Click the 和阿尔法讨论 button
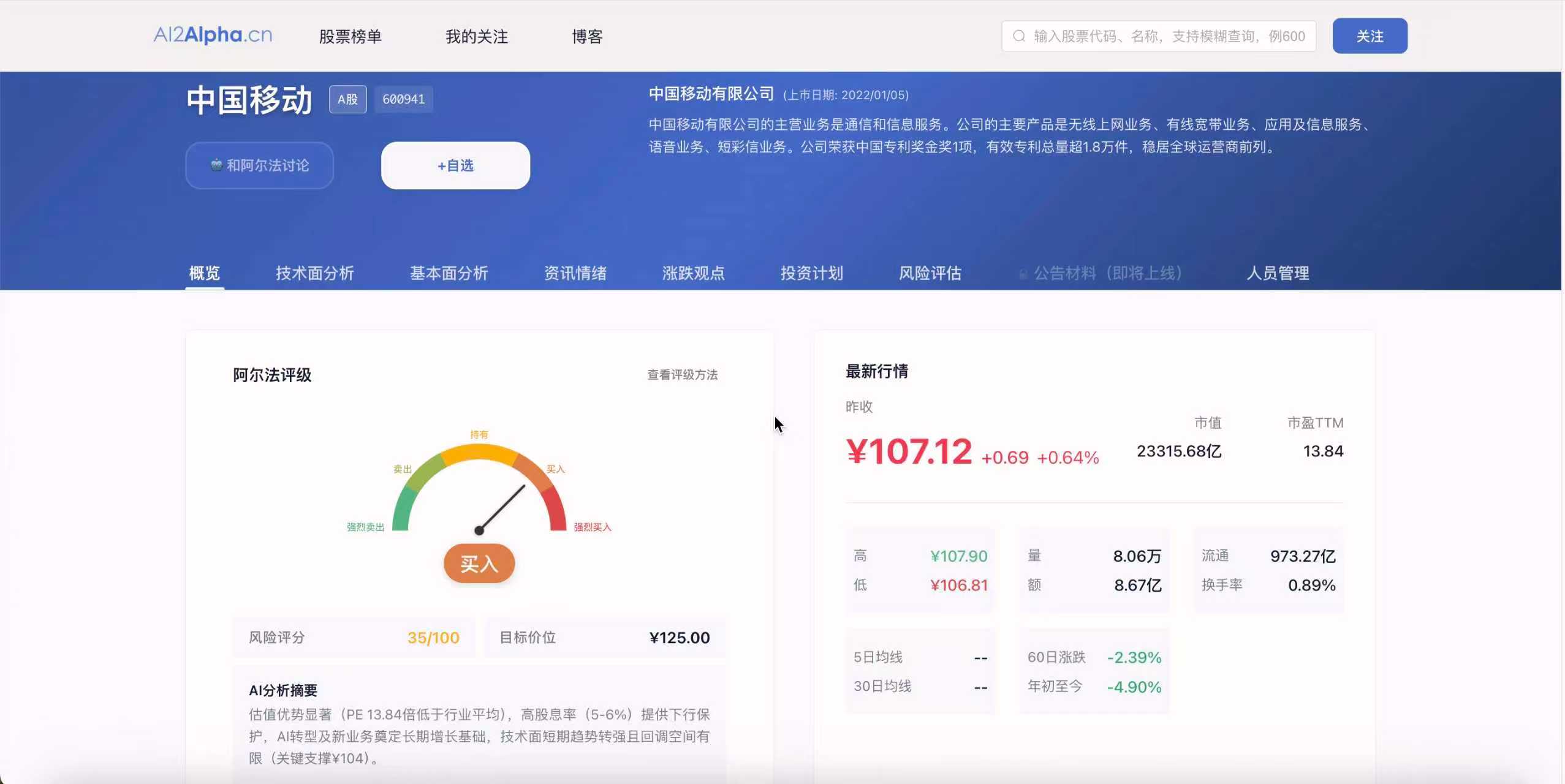Image resolution: width=1565 pixels, height=784 pixels. [x=259, y=165]
